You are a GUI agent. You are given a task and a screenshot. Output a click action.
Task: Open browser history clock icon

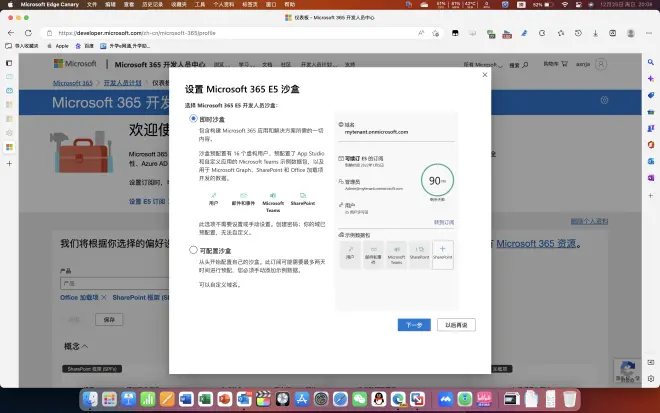click(x=578, y=33)
